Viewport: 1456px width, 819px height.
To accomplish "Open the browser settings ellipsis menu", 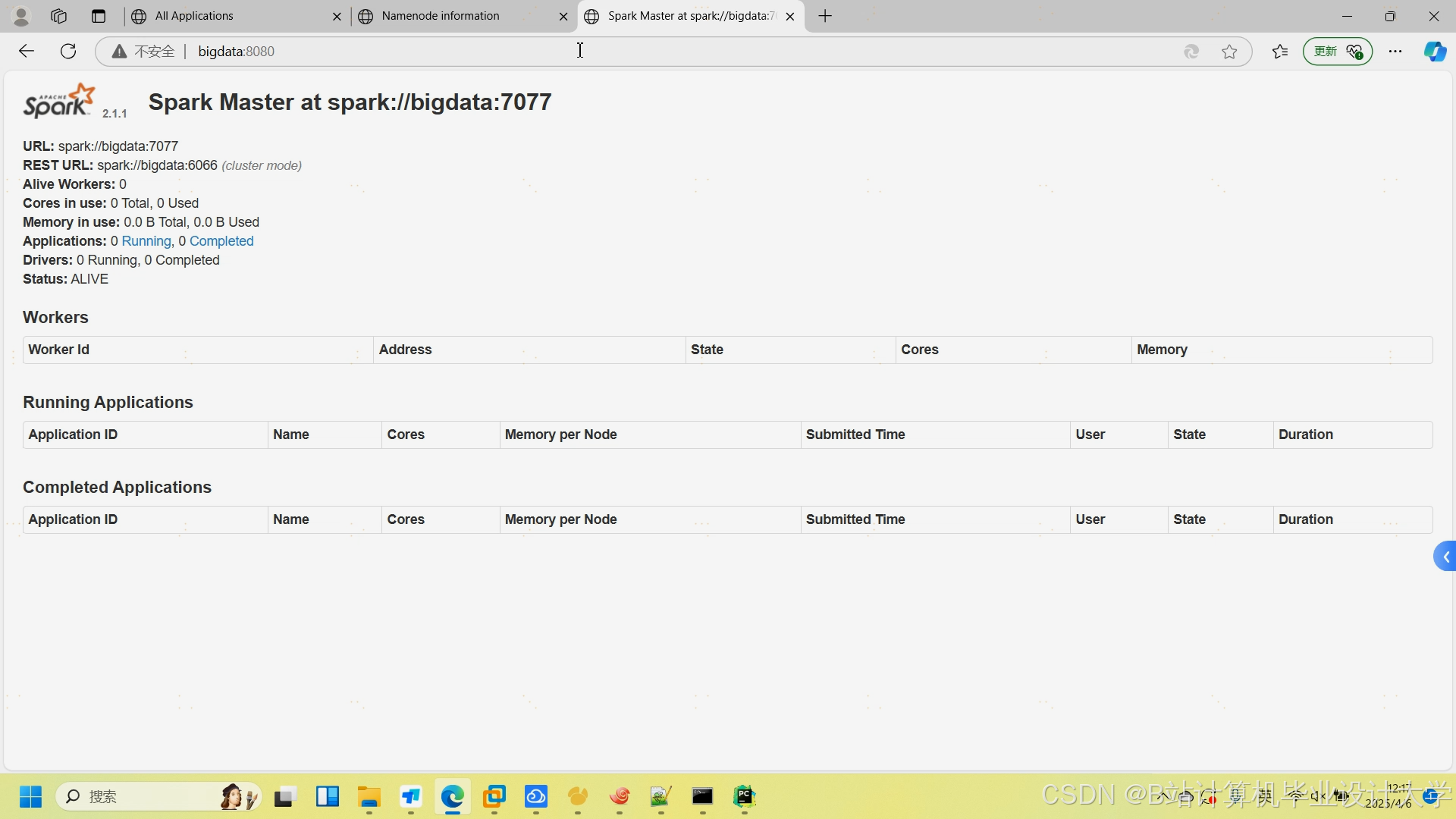I will (x=1396, y=51).
